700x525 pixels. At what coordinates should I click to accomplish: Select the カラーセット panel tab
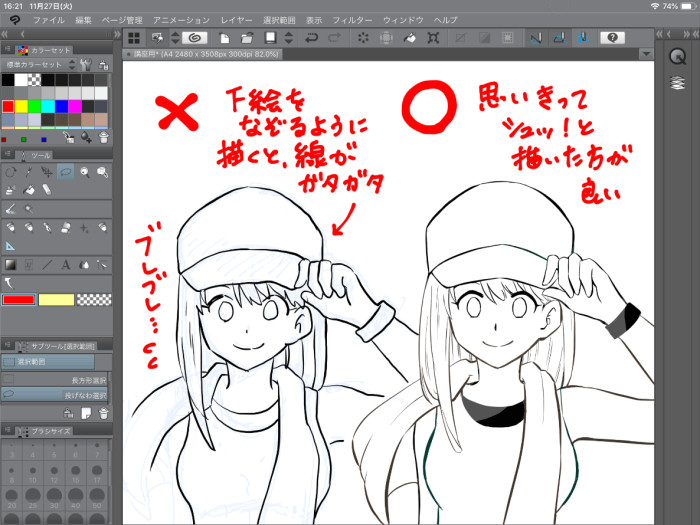tap(44, 50)
